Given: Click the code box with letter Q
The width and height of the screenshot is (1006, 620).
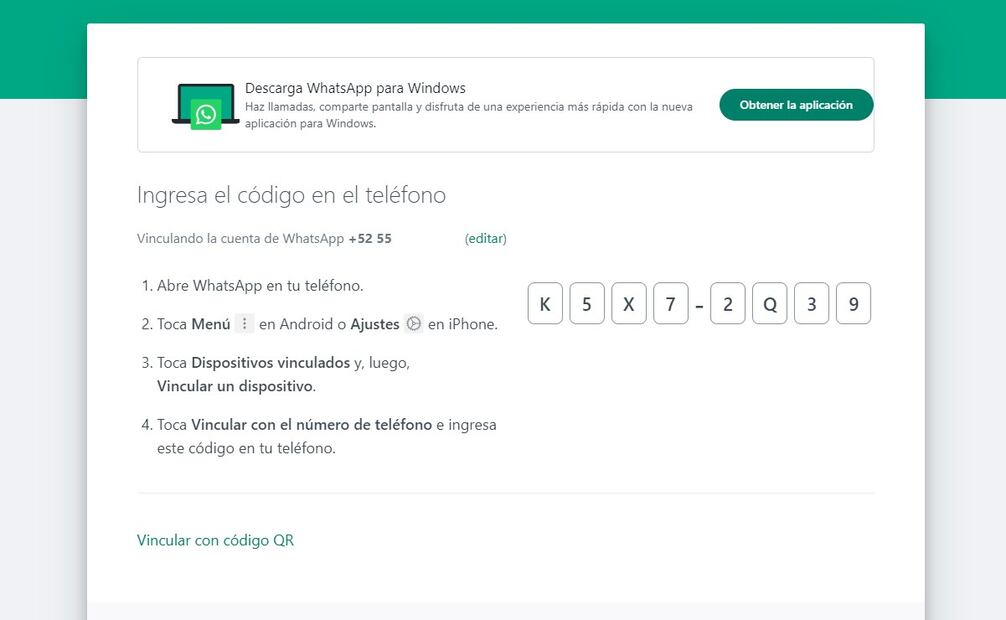Looking at the screenshot, I should click(x=770, y=304).
